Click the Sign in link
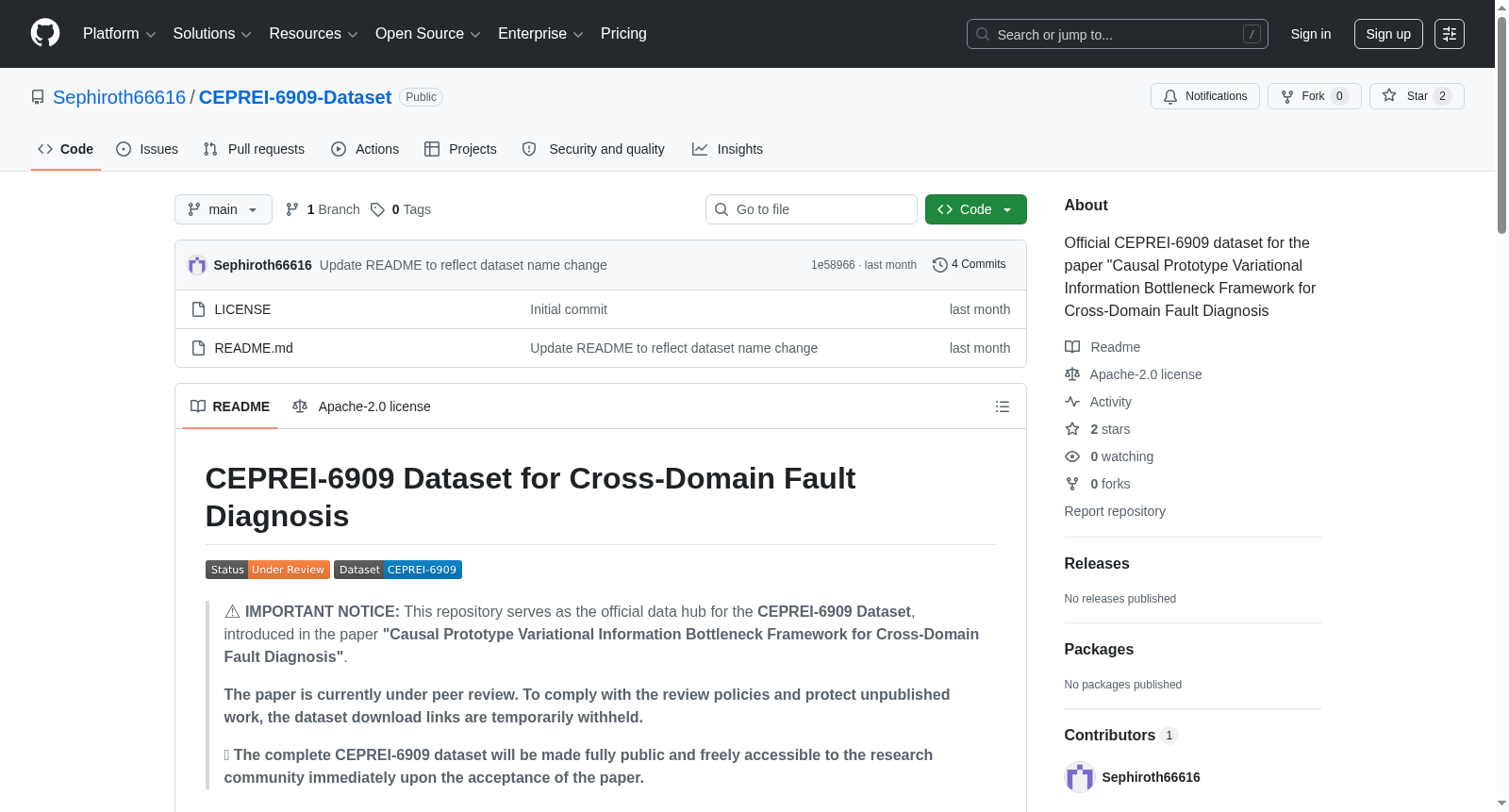This screenshot has height=812, width=1509. click(1311, 34)
